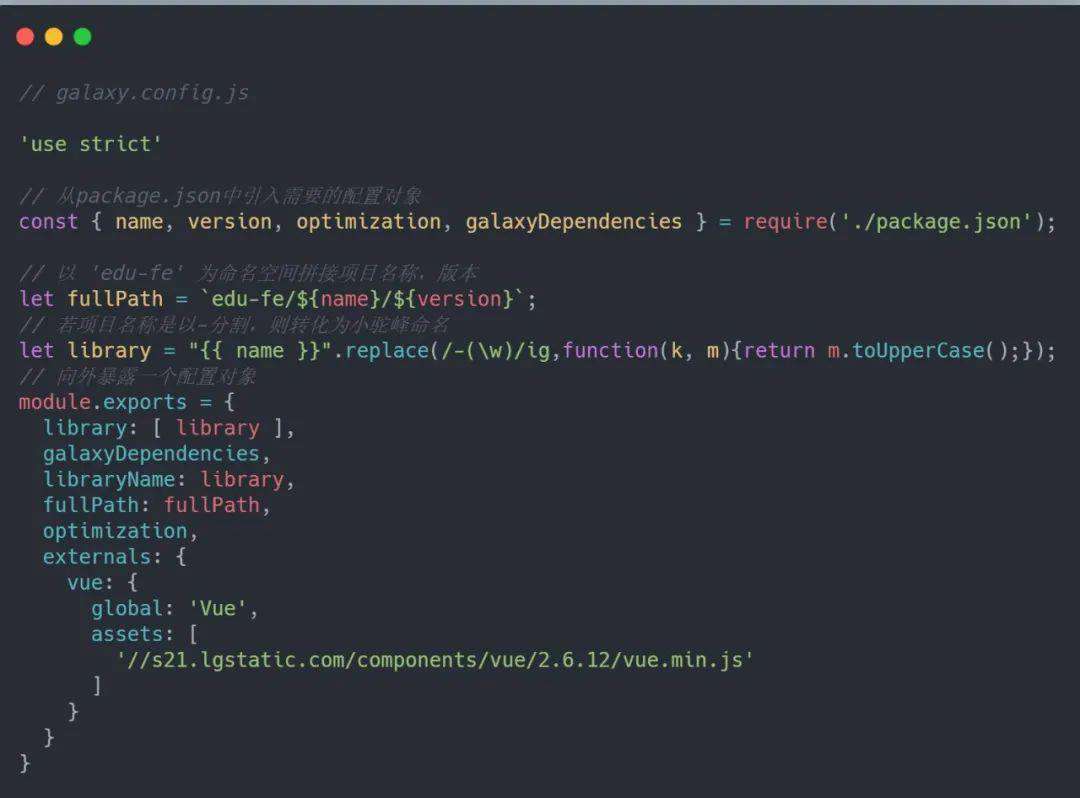
Task: Click the 'fullPath' variable in the let declaration
Action: 115,299
